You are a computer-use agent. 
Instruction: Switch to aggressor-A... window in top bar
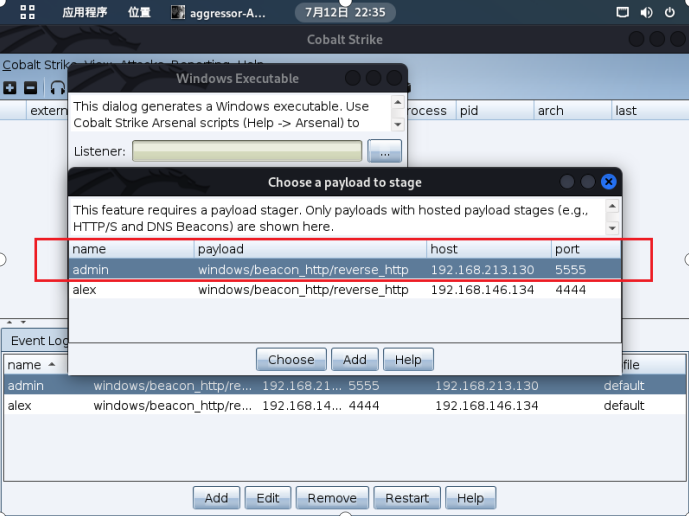tap(218, 12)
